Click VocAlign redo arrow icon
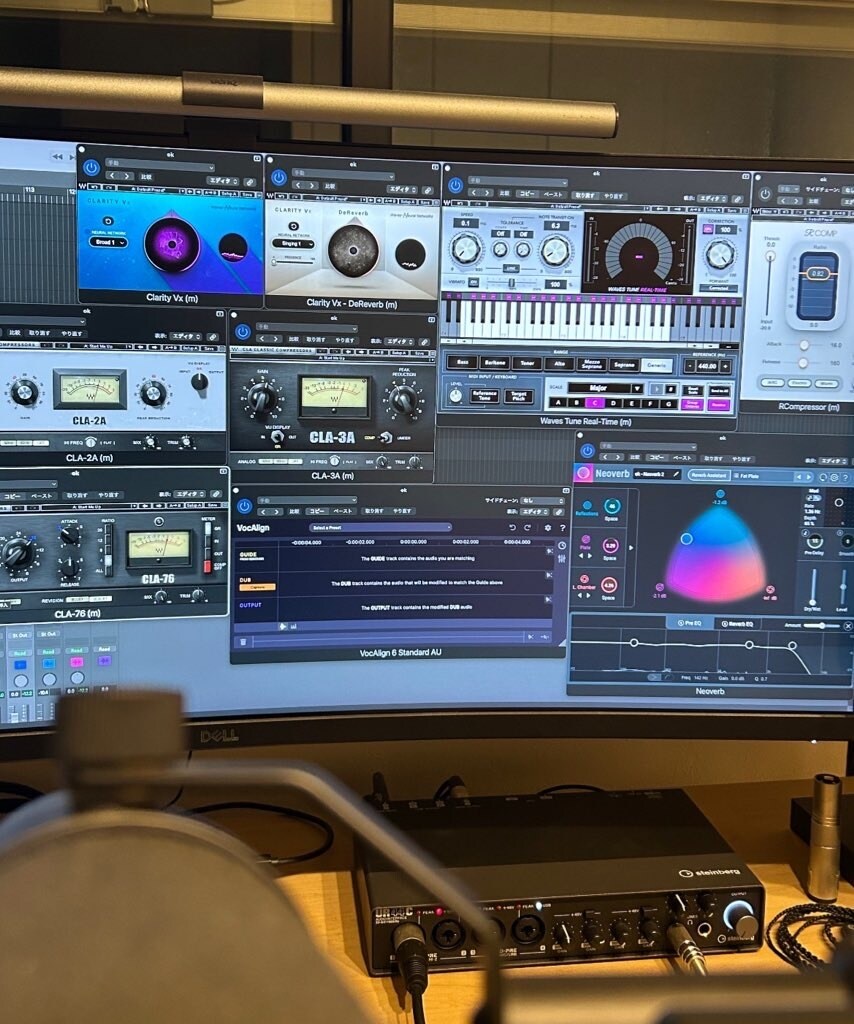 528,528
